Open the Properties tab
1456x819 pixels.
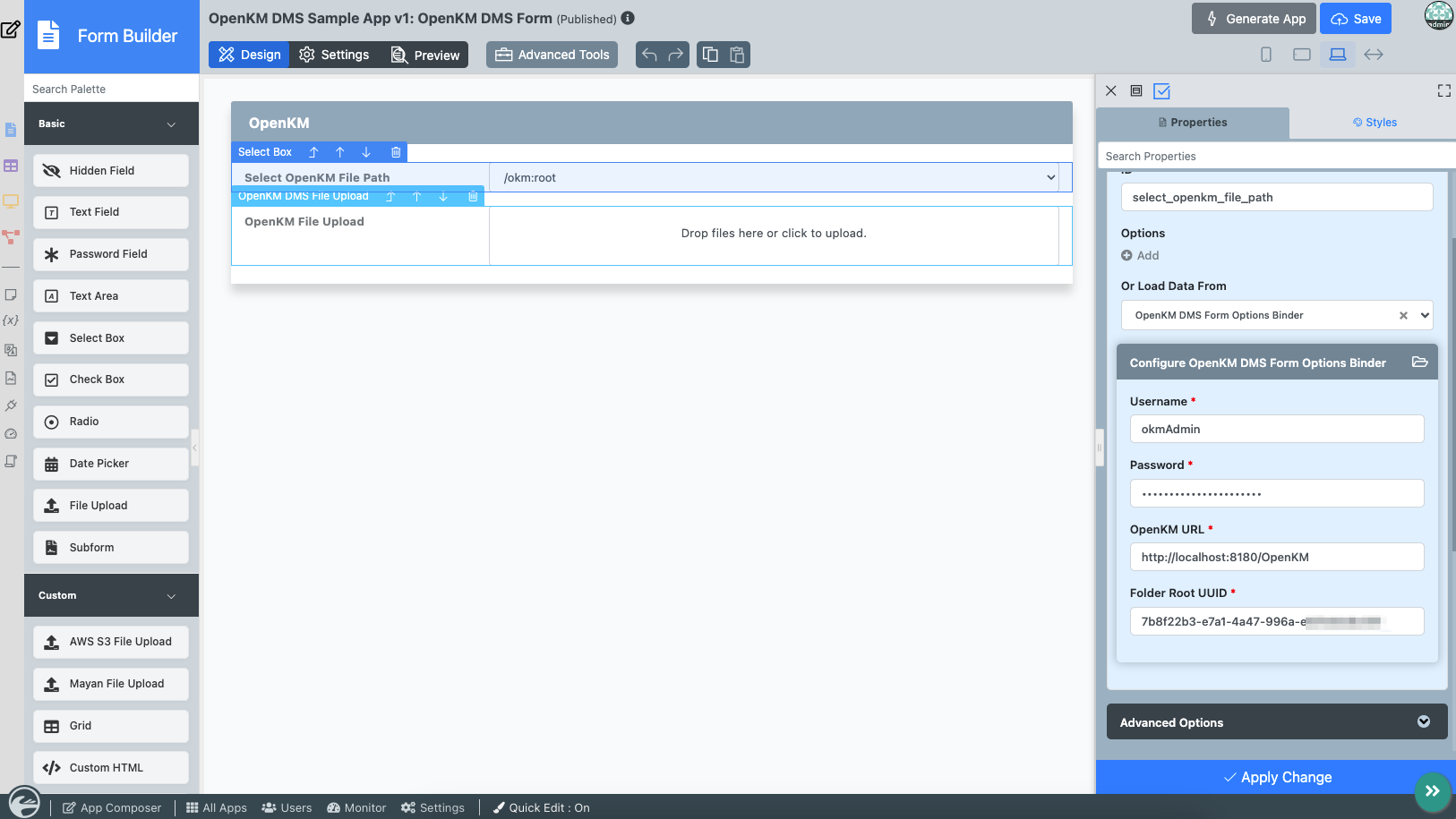click(x=1193, y=123)
